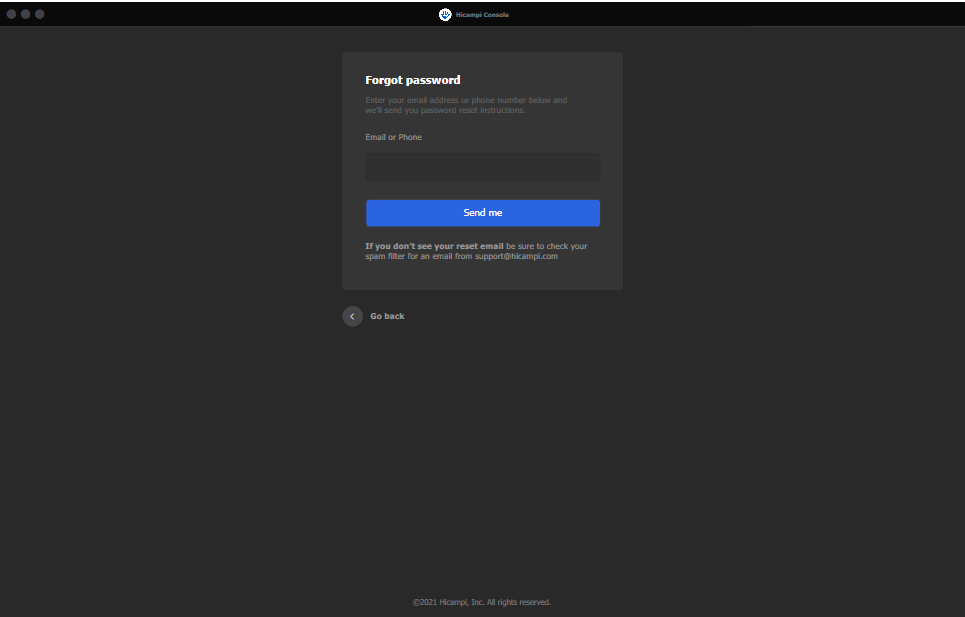Screen dimensions: 965x617
Task: Click the support@hicampi.com email address
Action: point(516,256)
